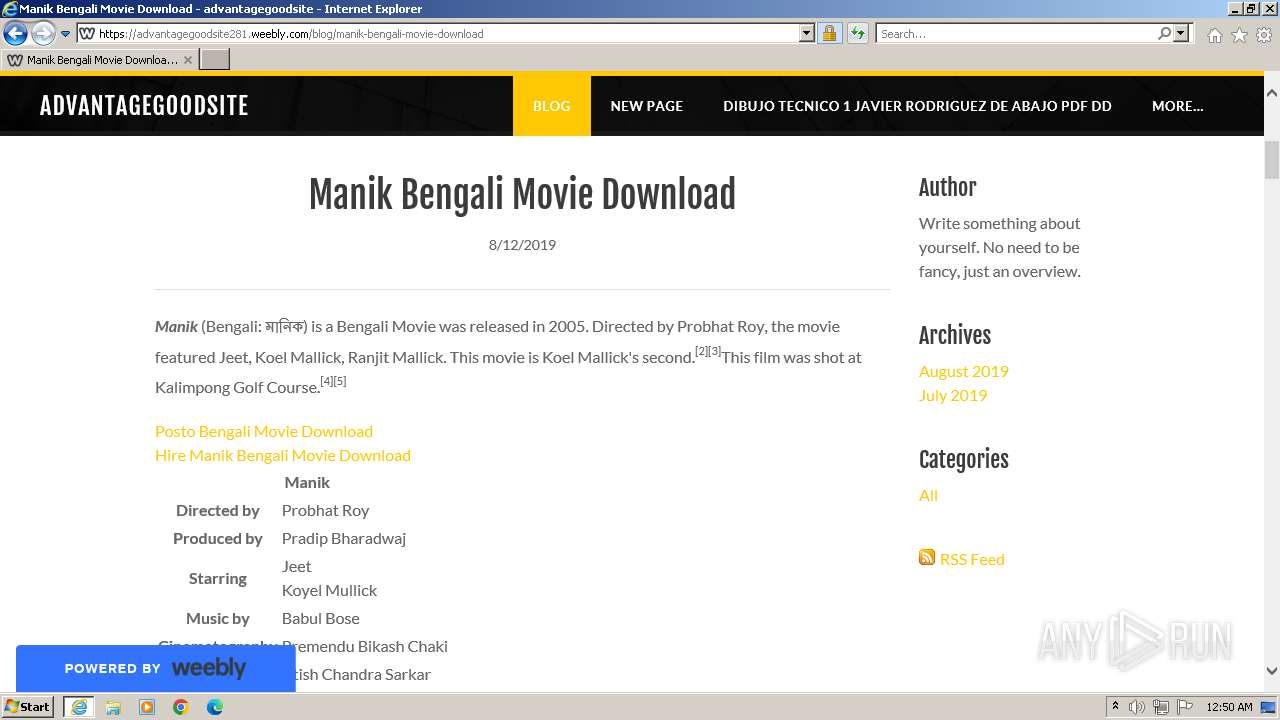Open citation reference [5]
The width and height of the screenshot is (1280, 720).
(x=340, y=381)
